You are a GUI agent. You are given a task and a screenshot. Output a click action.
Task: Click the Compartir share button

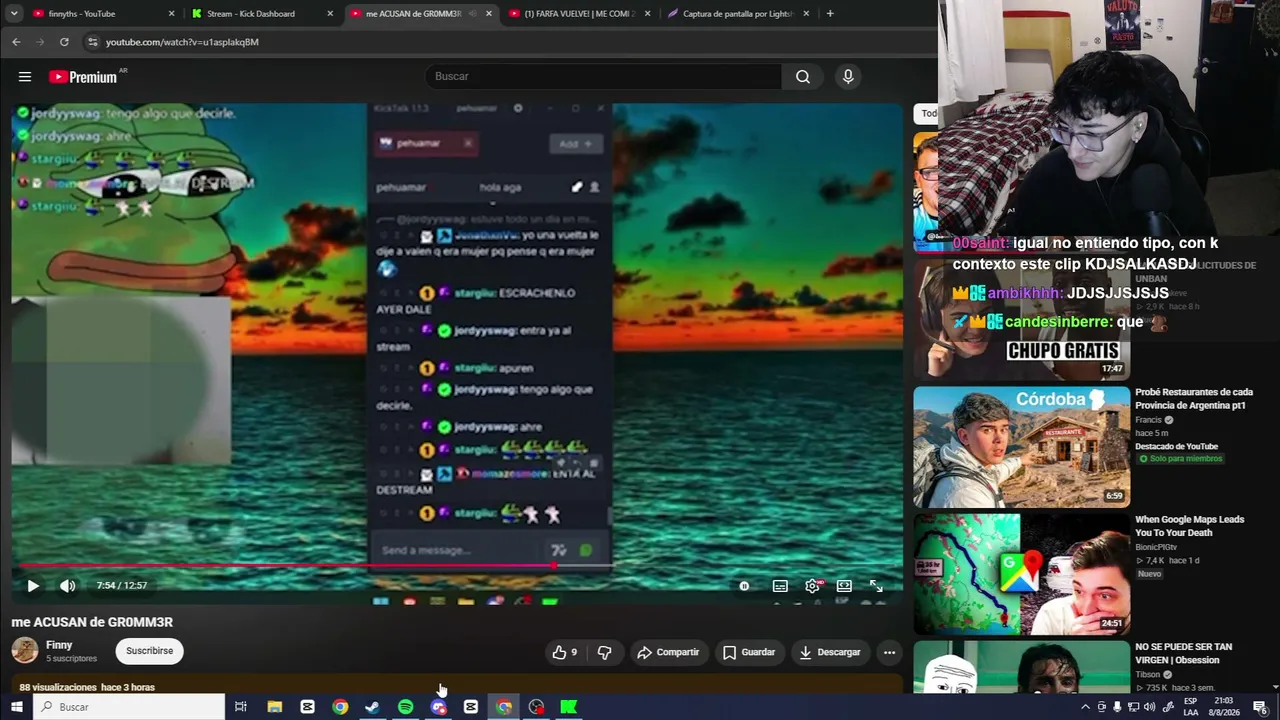668,652
